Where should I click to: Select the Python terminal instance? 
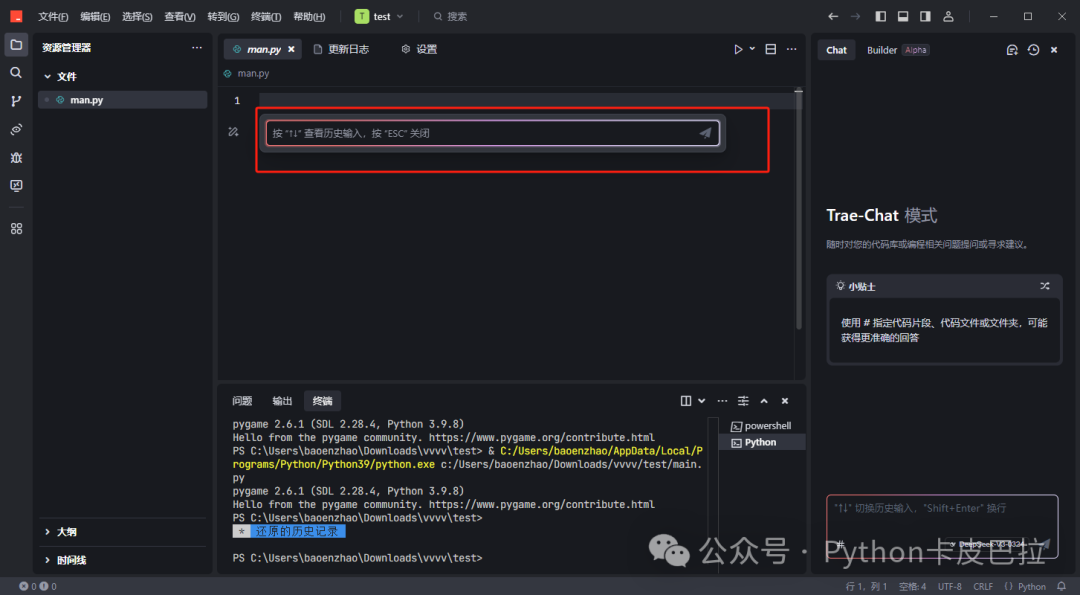[761, 442]
